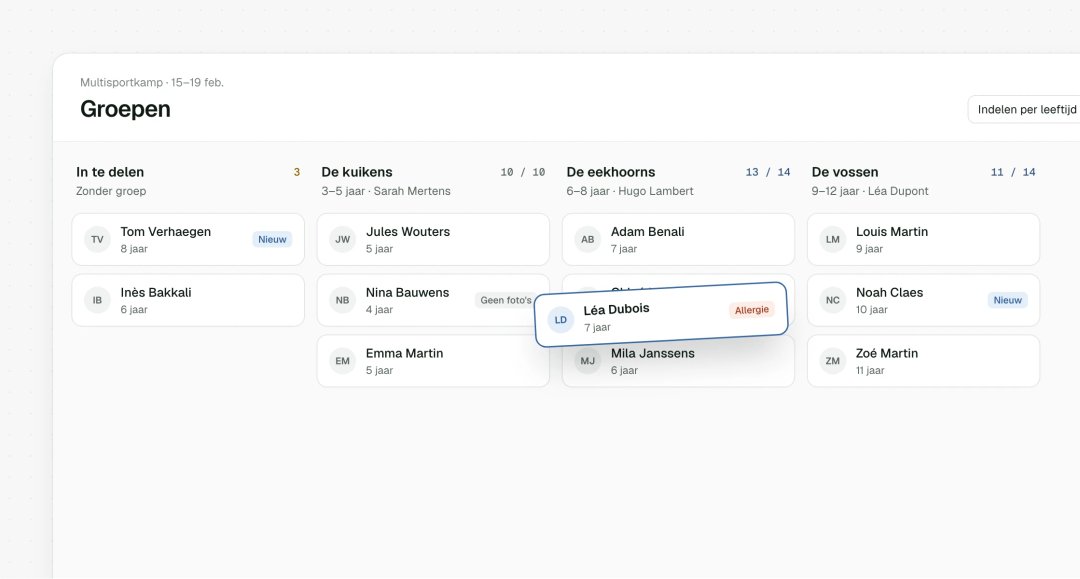The height and width of the screenshot is (579, 1080).
Task: Click the Allergie tag on Léa Dubois
Action: tap(751, 310)
